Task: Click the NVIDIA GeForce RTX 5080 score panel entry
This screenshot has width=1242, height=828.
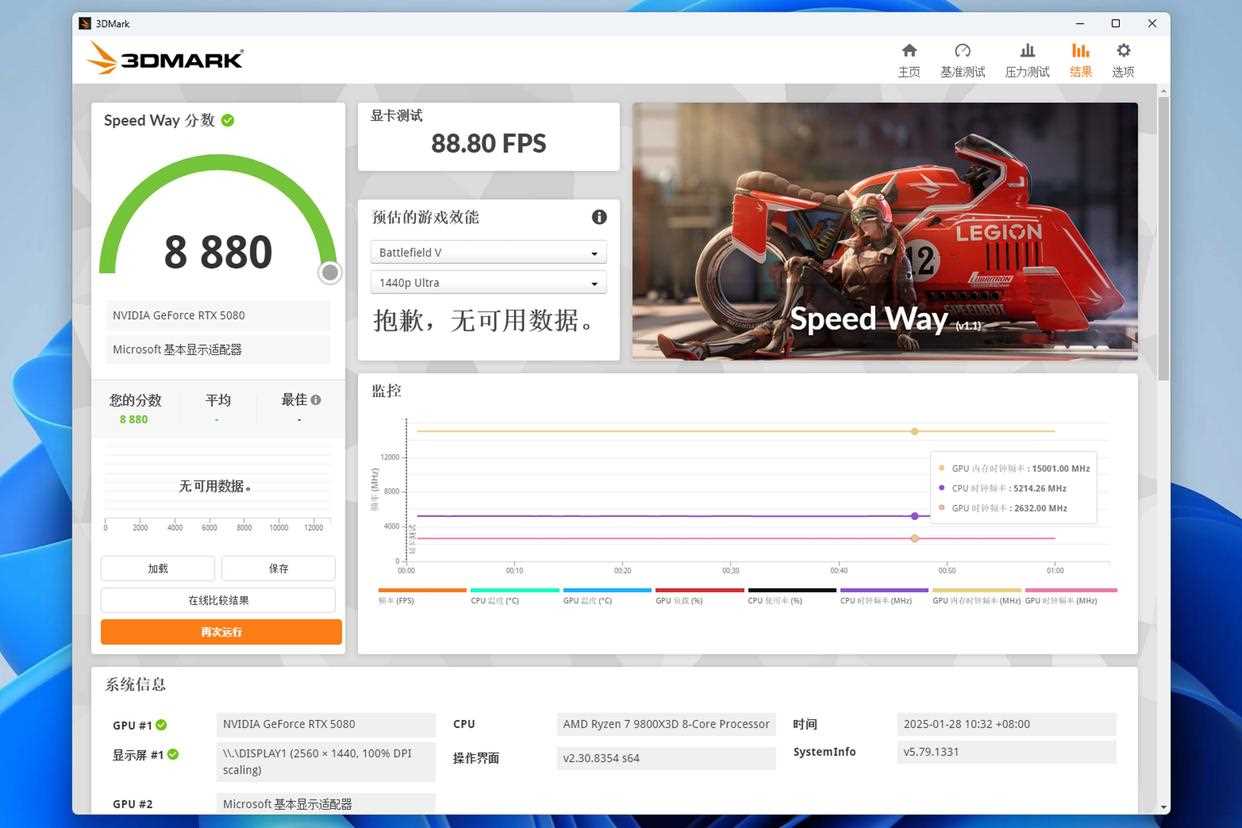Action: (x=218, y=315)
